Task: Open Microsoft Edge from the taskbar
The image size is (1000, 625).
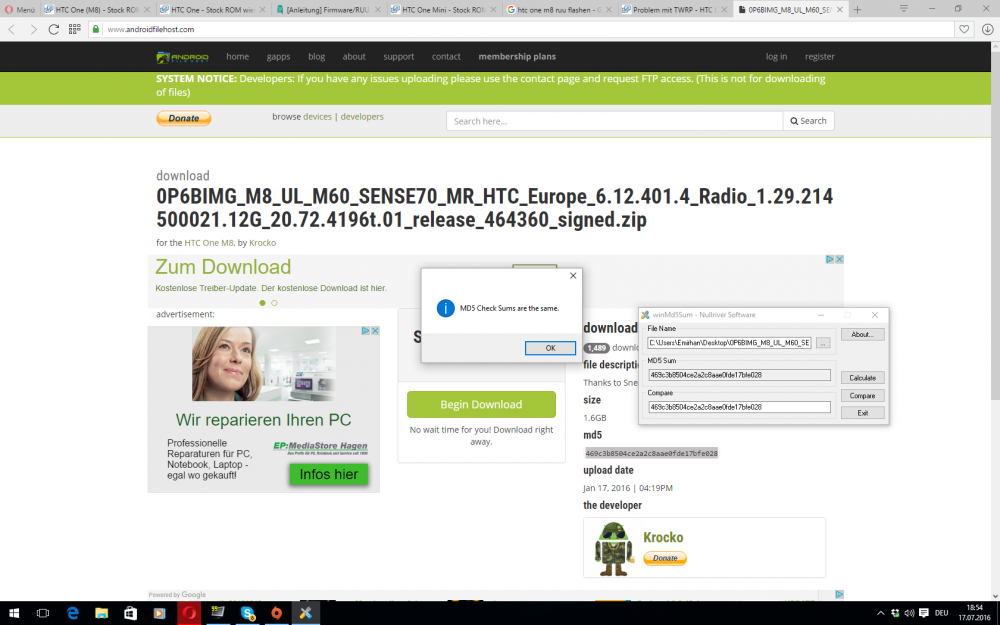Action: click(72, 613)
